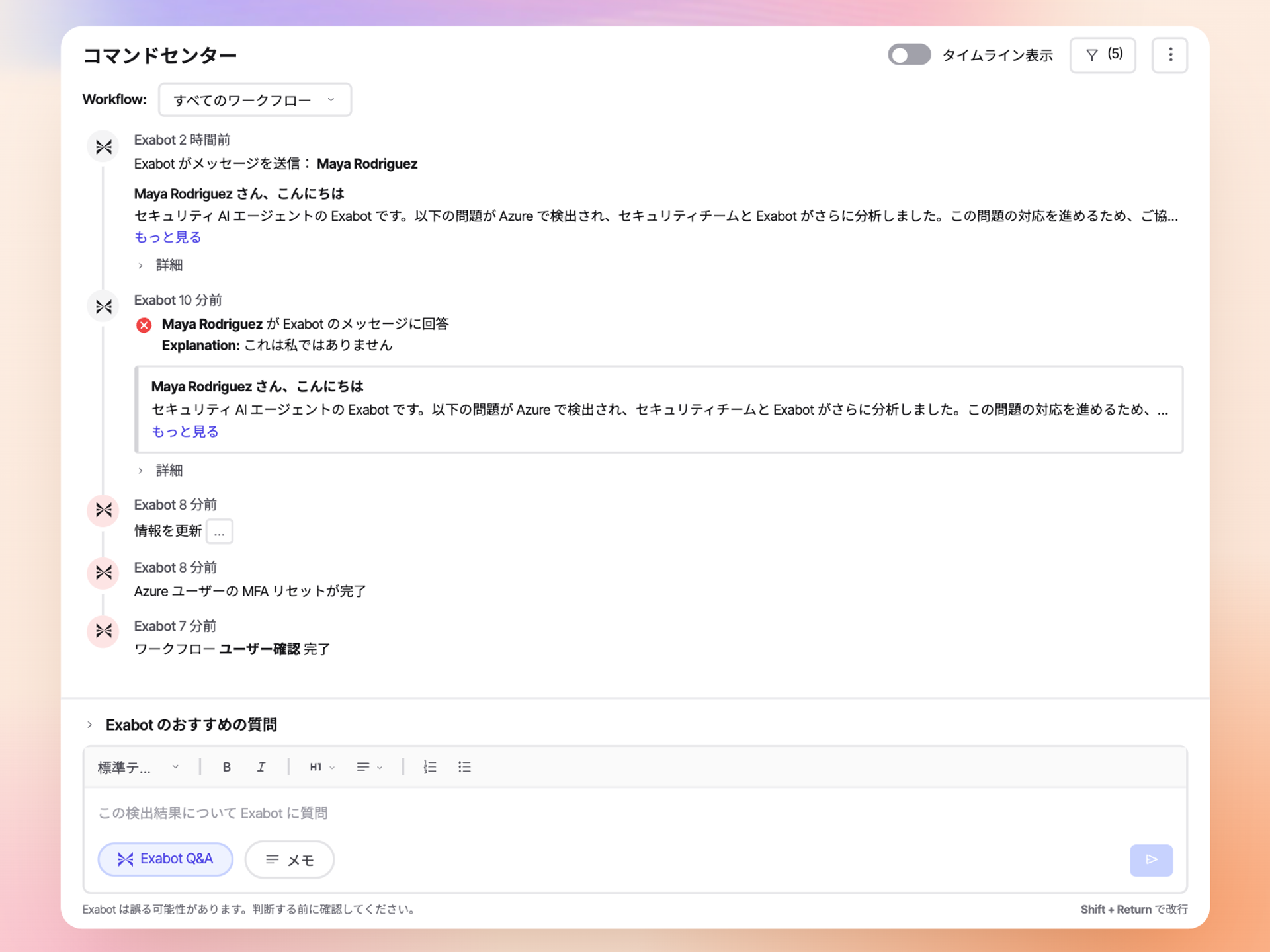This screenshot has height=952, width=1270.
Task: Click Exabot avatar icon for the 2 時間前 entry
Action: [x=103, y=147]
